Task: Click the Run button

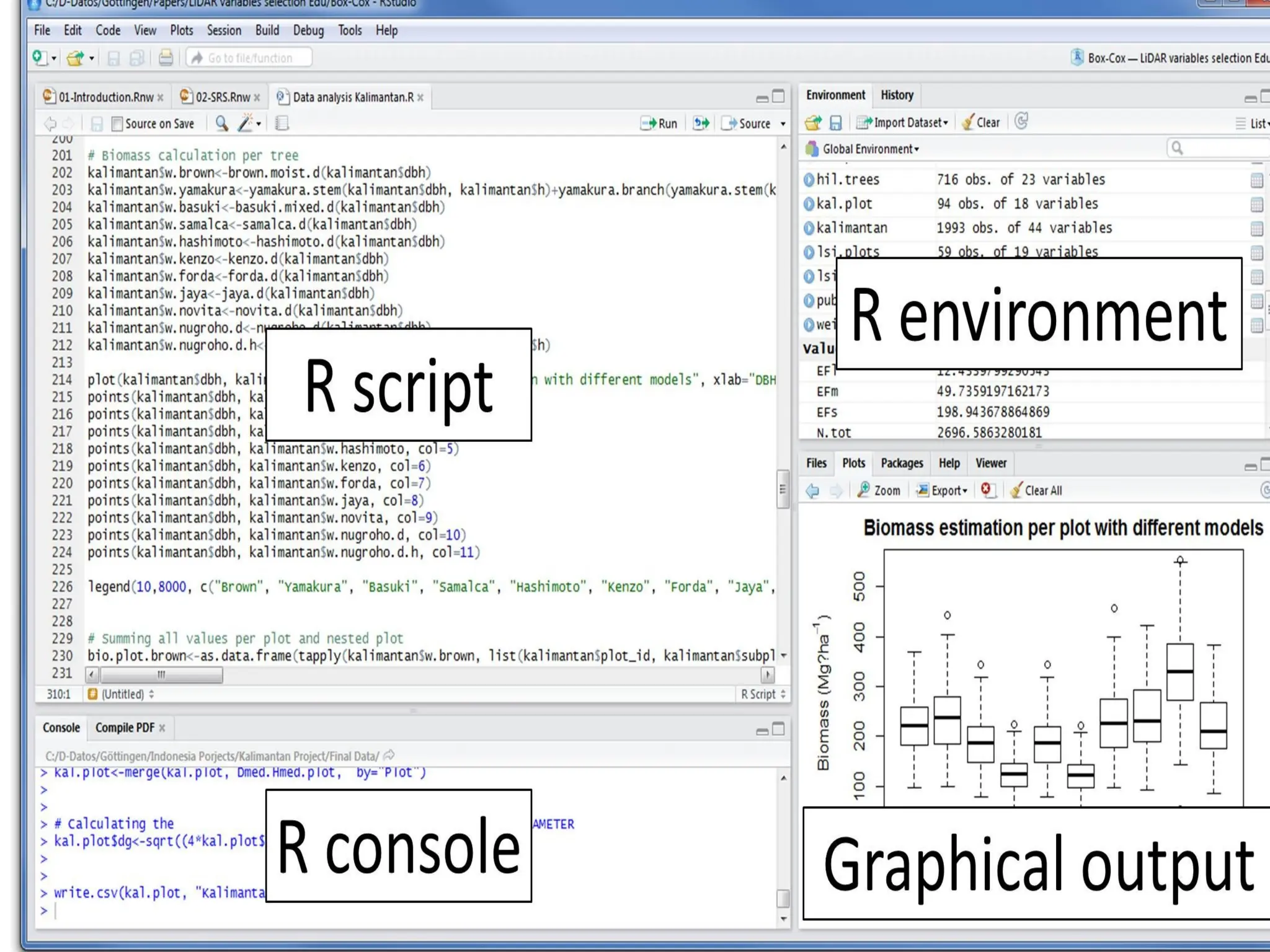Action: pos(659,123)
